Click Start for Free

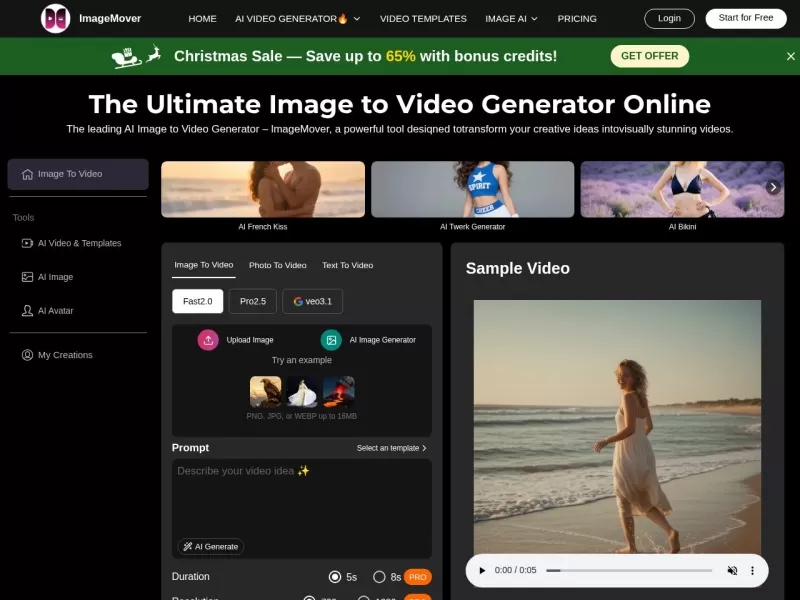745,18
